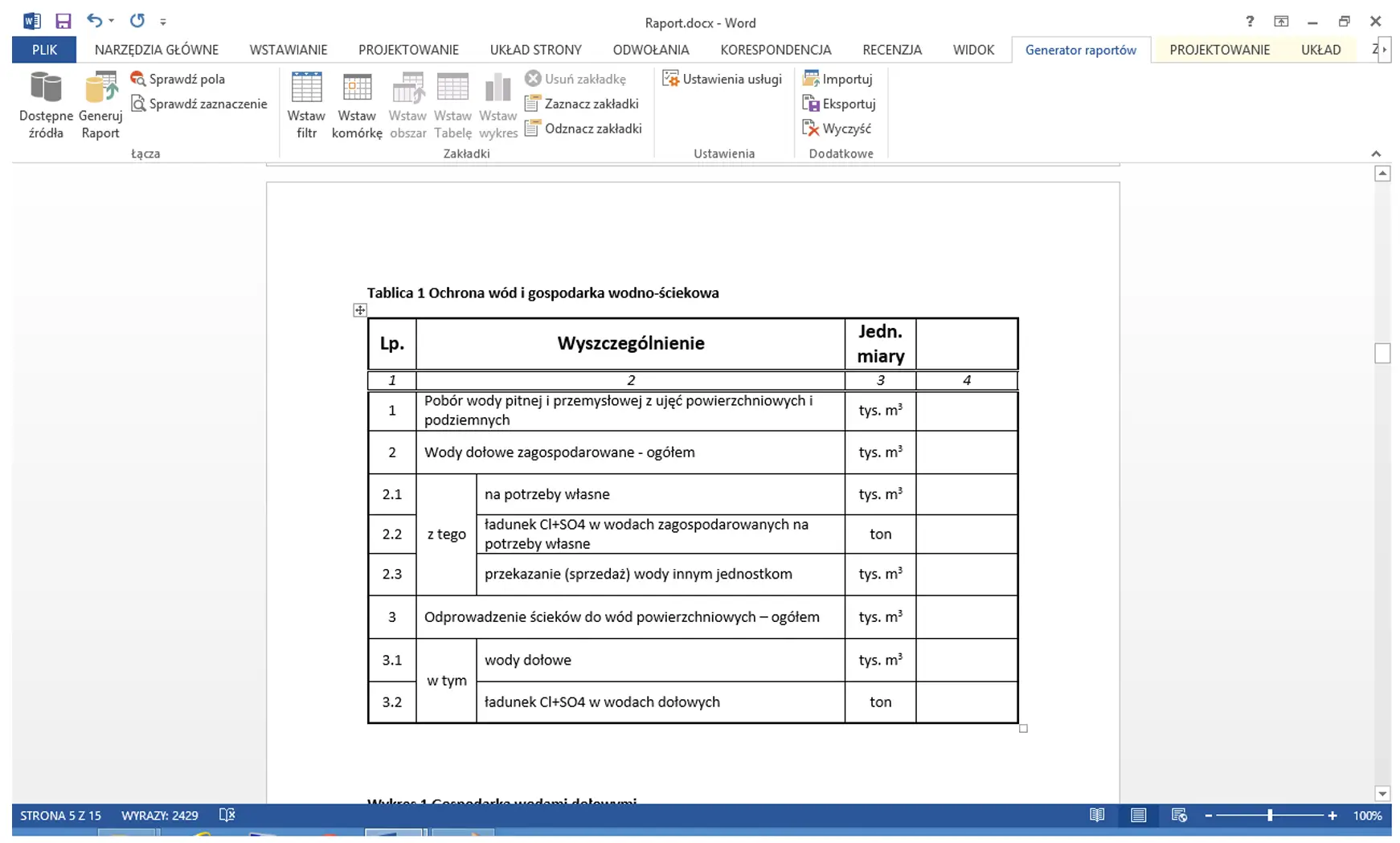Click cell 'na potrzeby własne'
1400x843 pixels.
tap(661, 494)
